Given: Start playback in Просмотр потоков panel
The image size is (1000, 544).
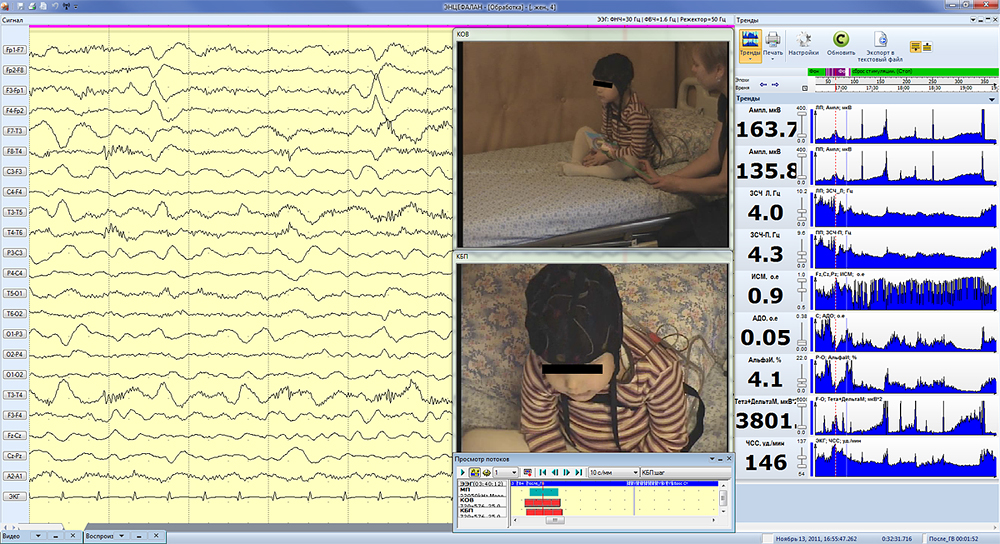Looking at the screenshot, I should [x=462, y=472].
